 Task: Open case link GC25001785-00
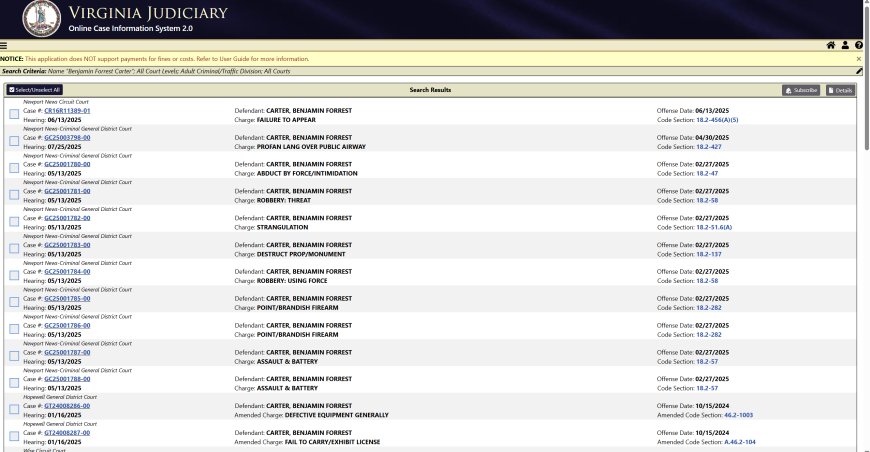[67, 298]
